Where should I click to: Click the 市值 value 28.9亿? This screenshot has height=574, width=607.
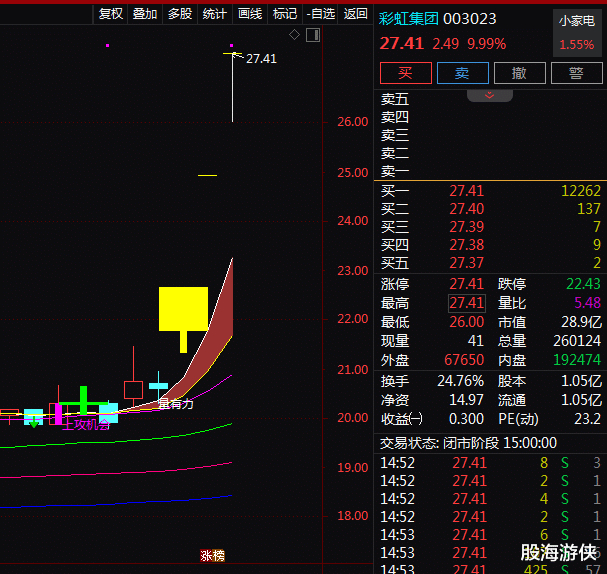[581, 322]
